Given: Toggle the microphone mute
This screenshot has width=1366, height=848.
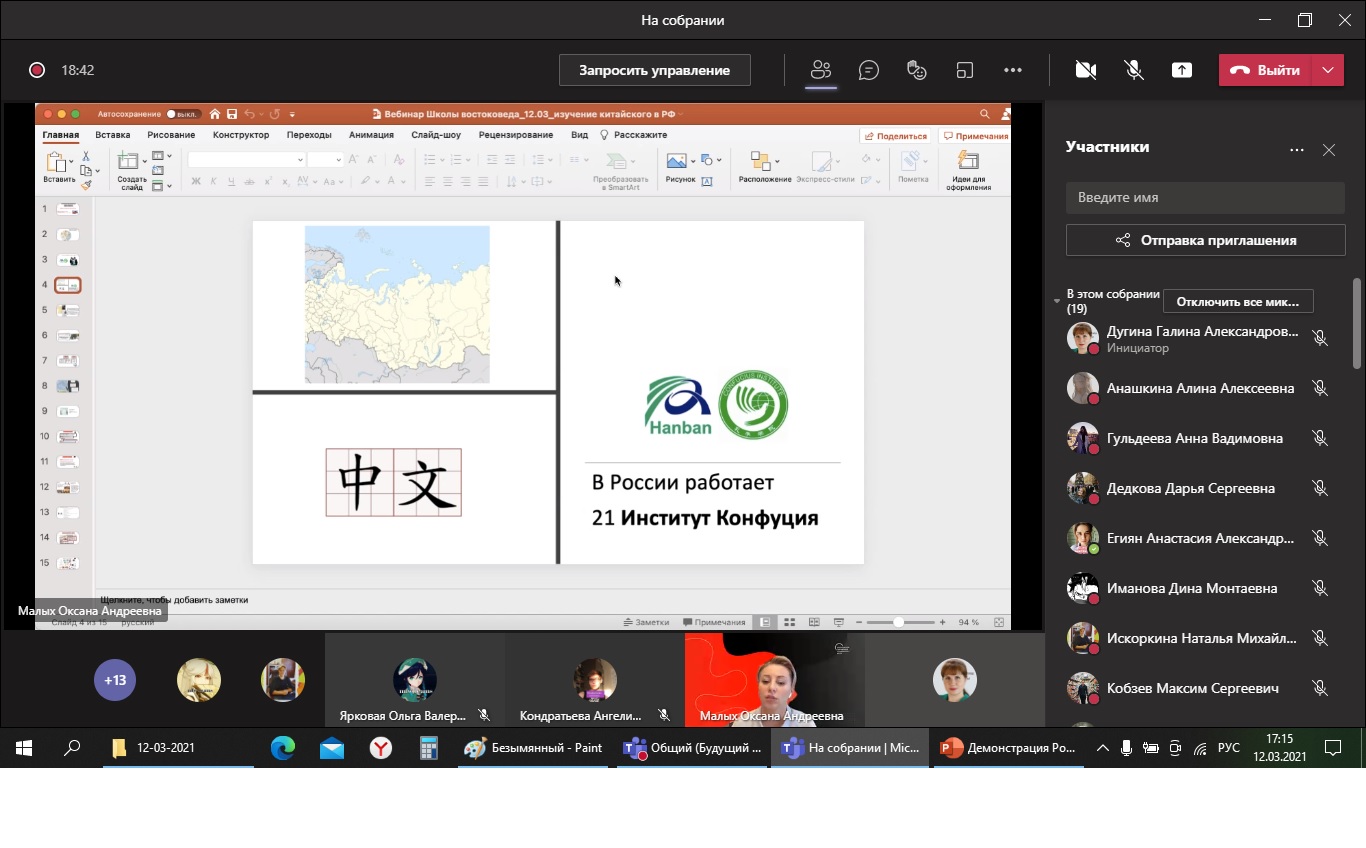Looking at the screenshot, I should coord(1134,70).
